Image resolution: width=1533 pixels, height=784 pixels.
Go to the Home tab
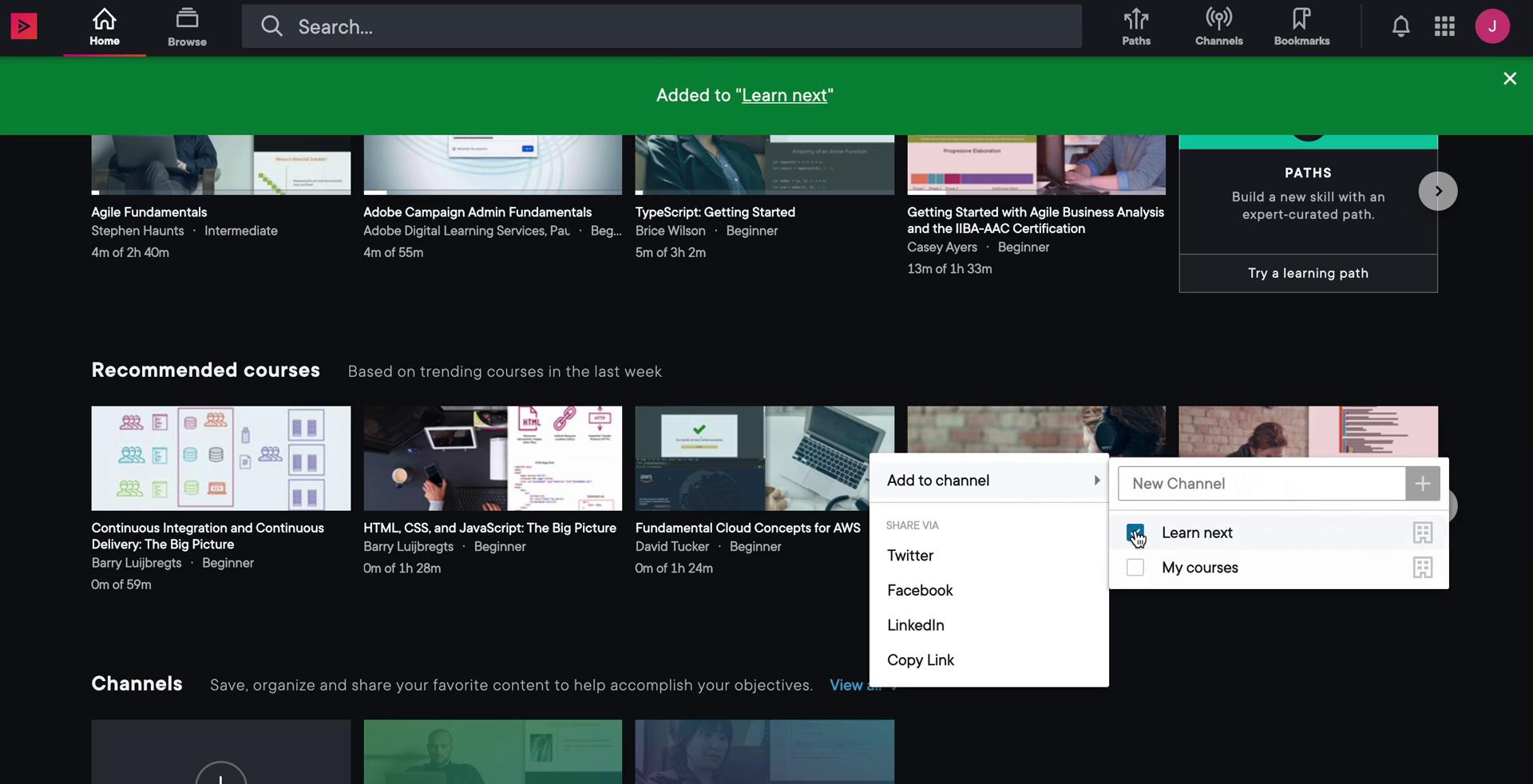tap(105, 28)
